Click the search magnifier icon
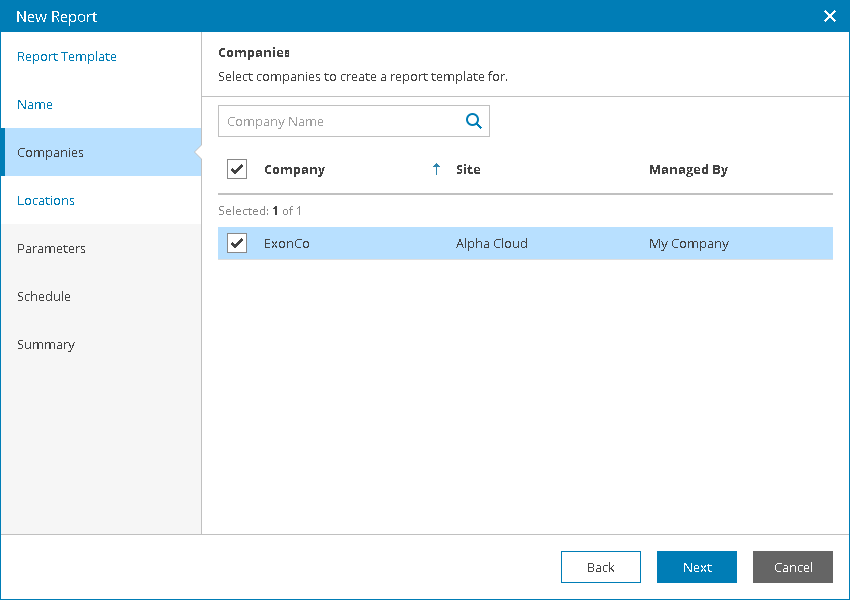 click(474, 121)
